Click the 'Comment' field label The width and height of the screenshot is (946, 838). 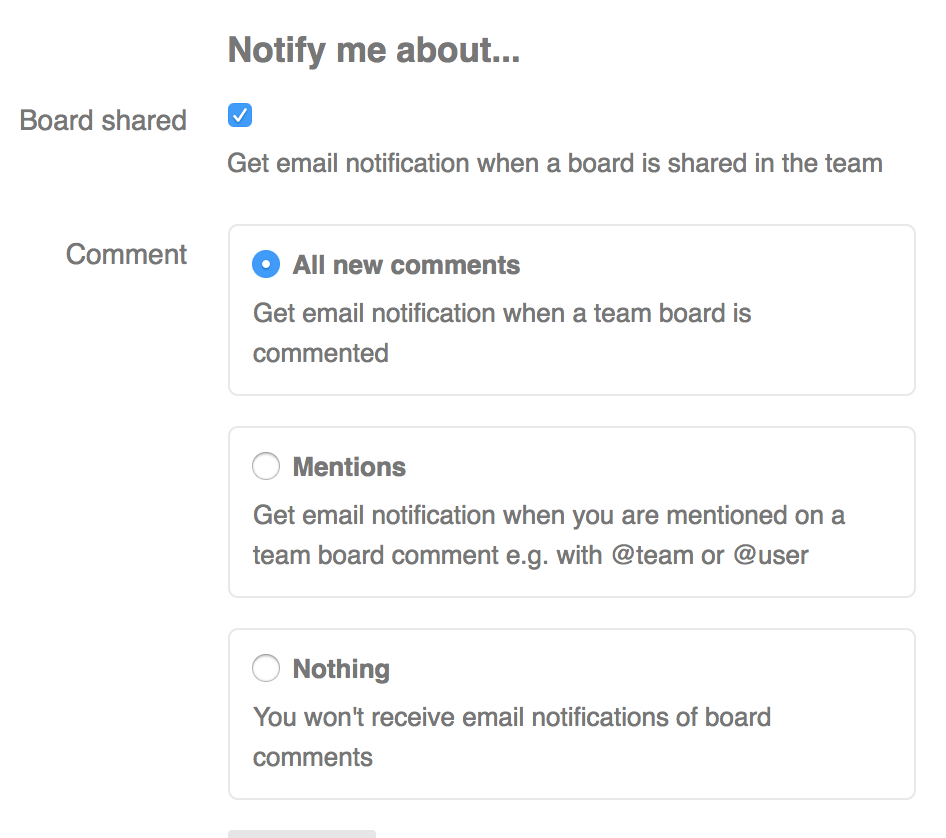[x=126, y=254]
